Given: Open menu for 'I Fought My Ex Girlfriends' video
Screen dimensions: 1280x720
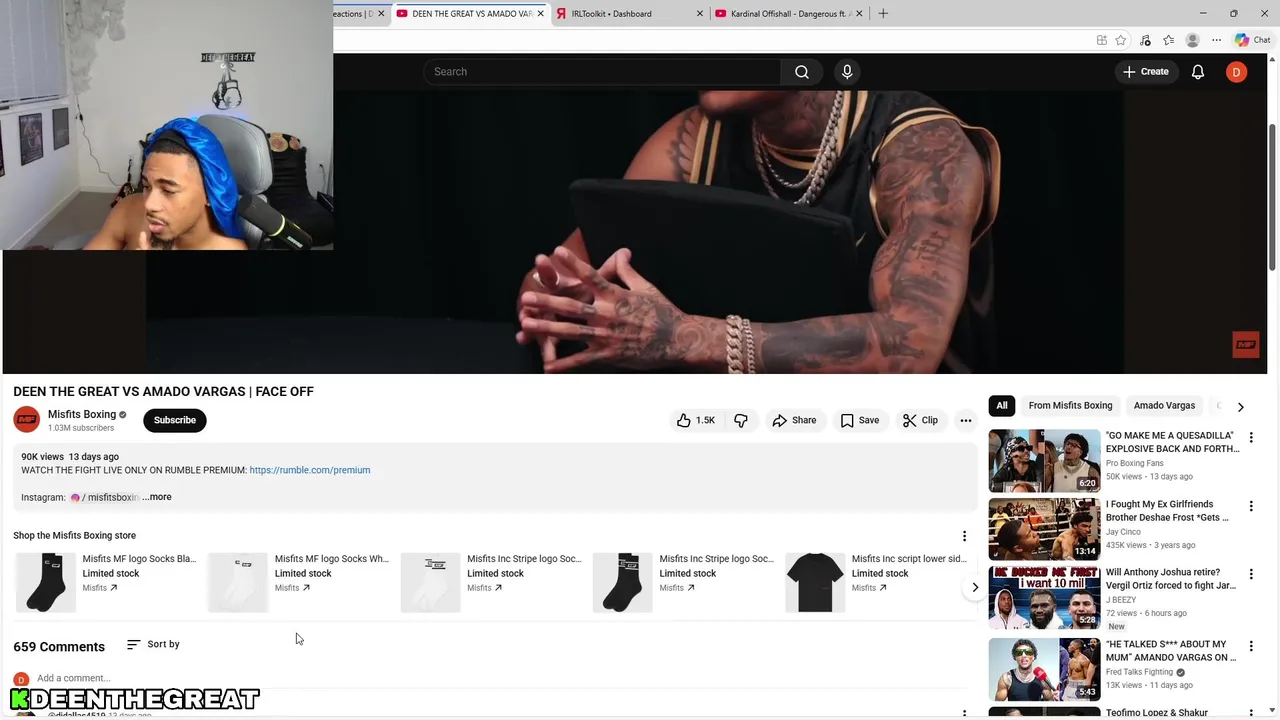Looking at the screenshot, I should tap(1250, 507).
